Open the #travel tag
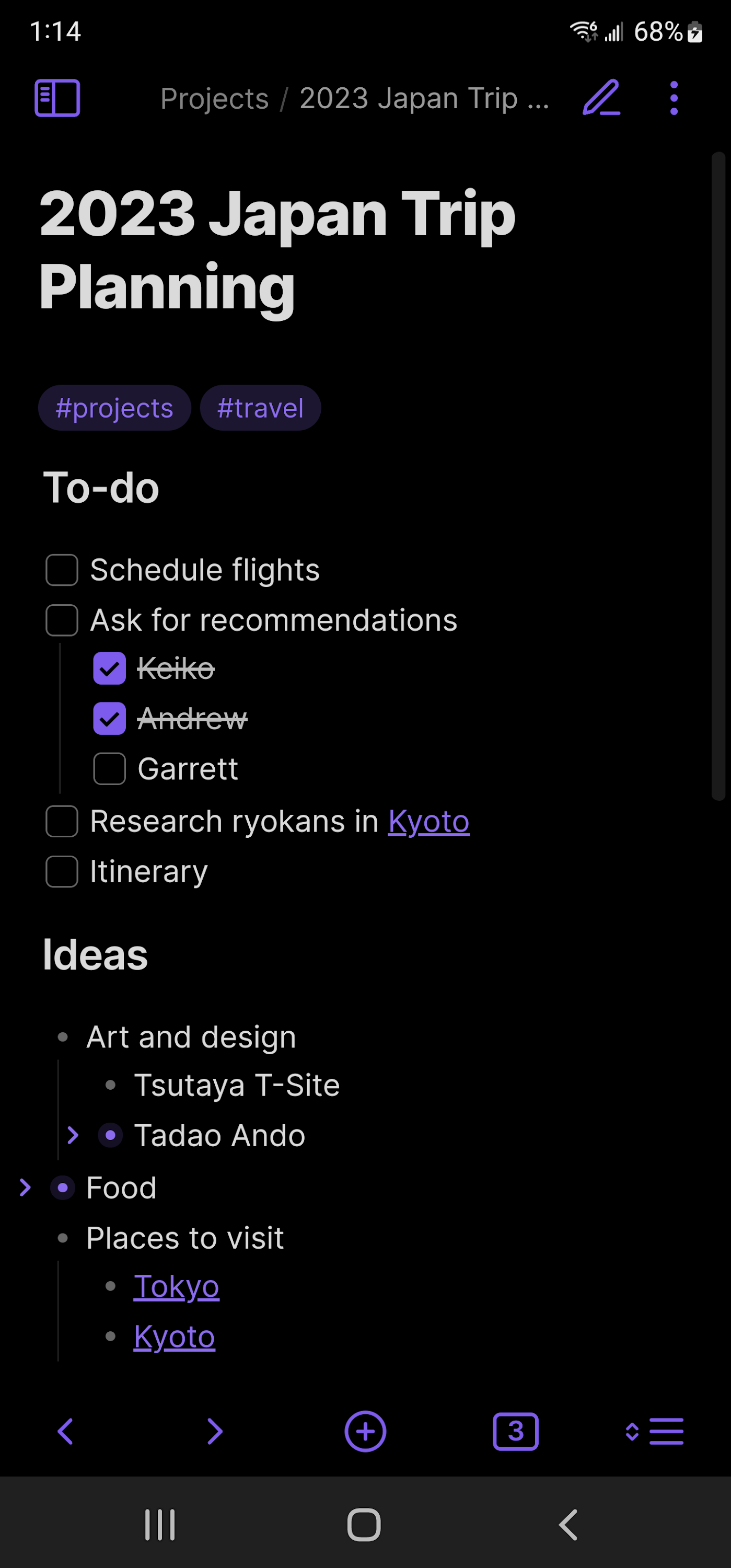The width and height of the screenshot is (731, 1568). 260,408
